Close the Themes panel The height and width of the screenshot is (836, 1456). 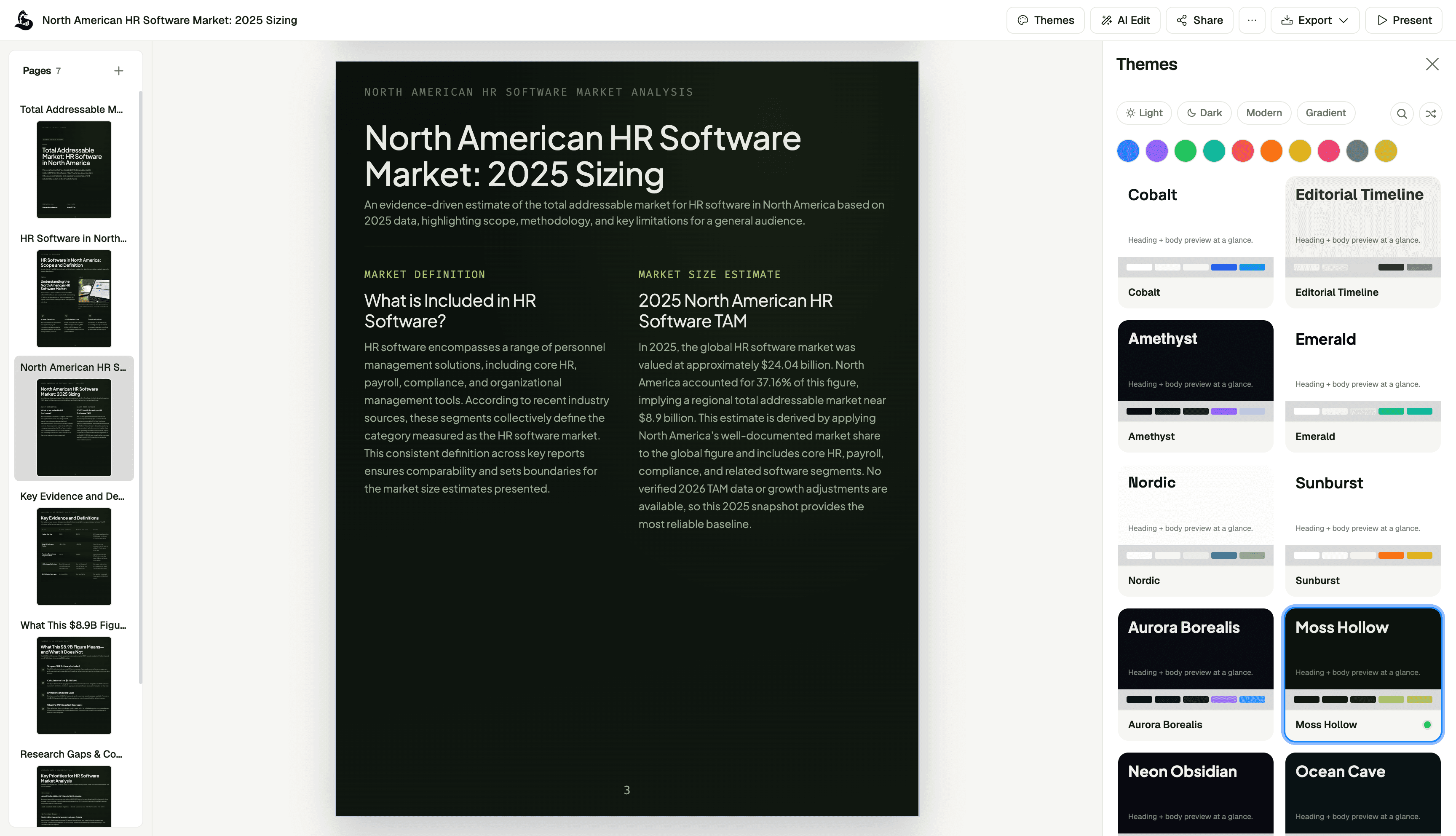tap(1432, 64)
